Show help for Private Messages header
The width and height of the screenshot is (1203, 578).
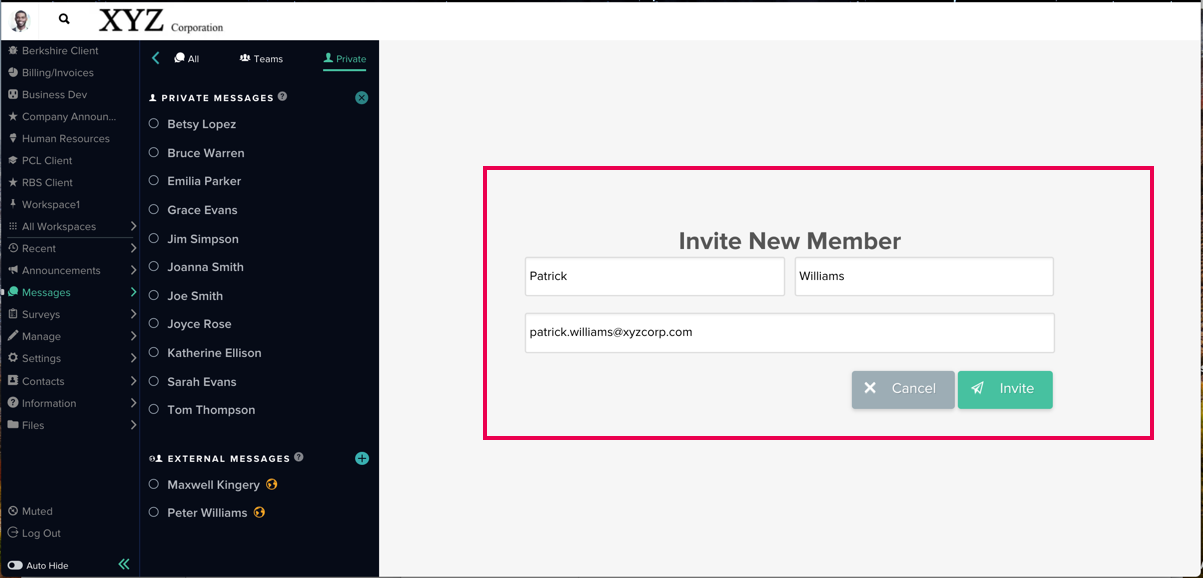(283, 97)
